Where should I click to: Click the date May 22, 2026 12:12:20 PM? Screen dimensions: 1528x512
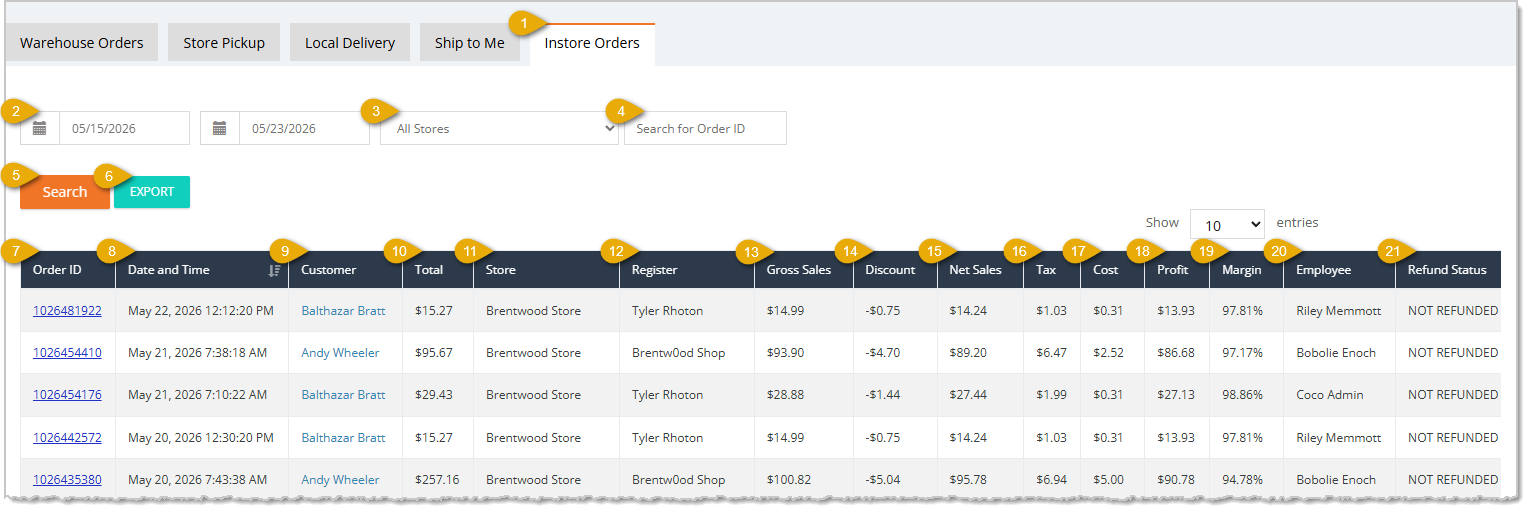click(x=201, y=311)
